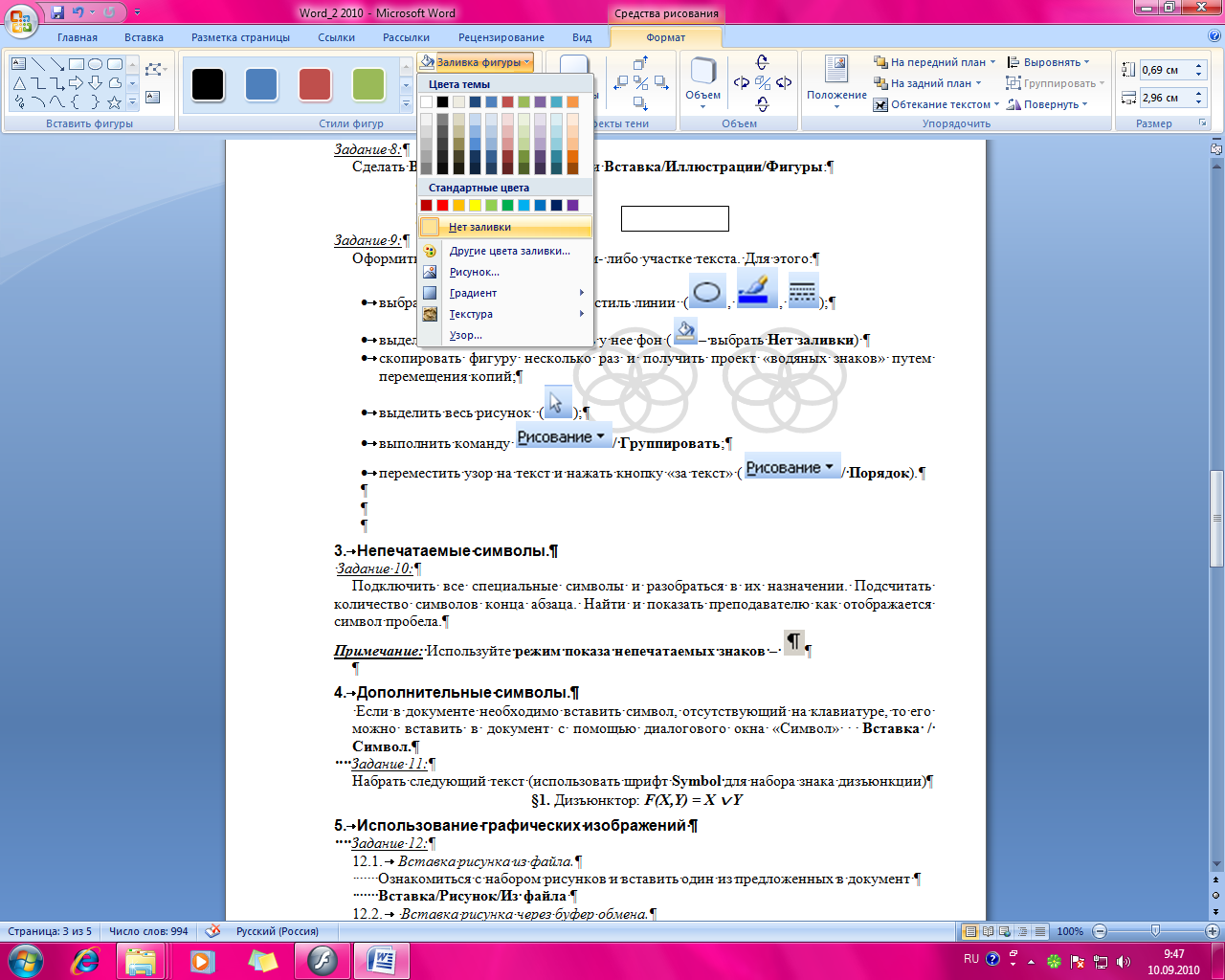Choose the down block arrow shape
Screen dimensions: 1225x980
[95, 83]
